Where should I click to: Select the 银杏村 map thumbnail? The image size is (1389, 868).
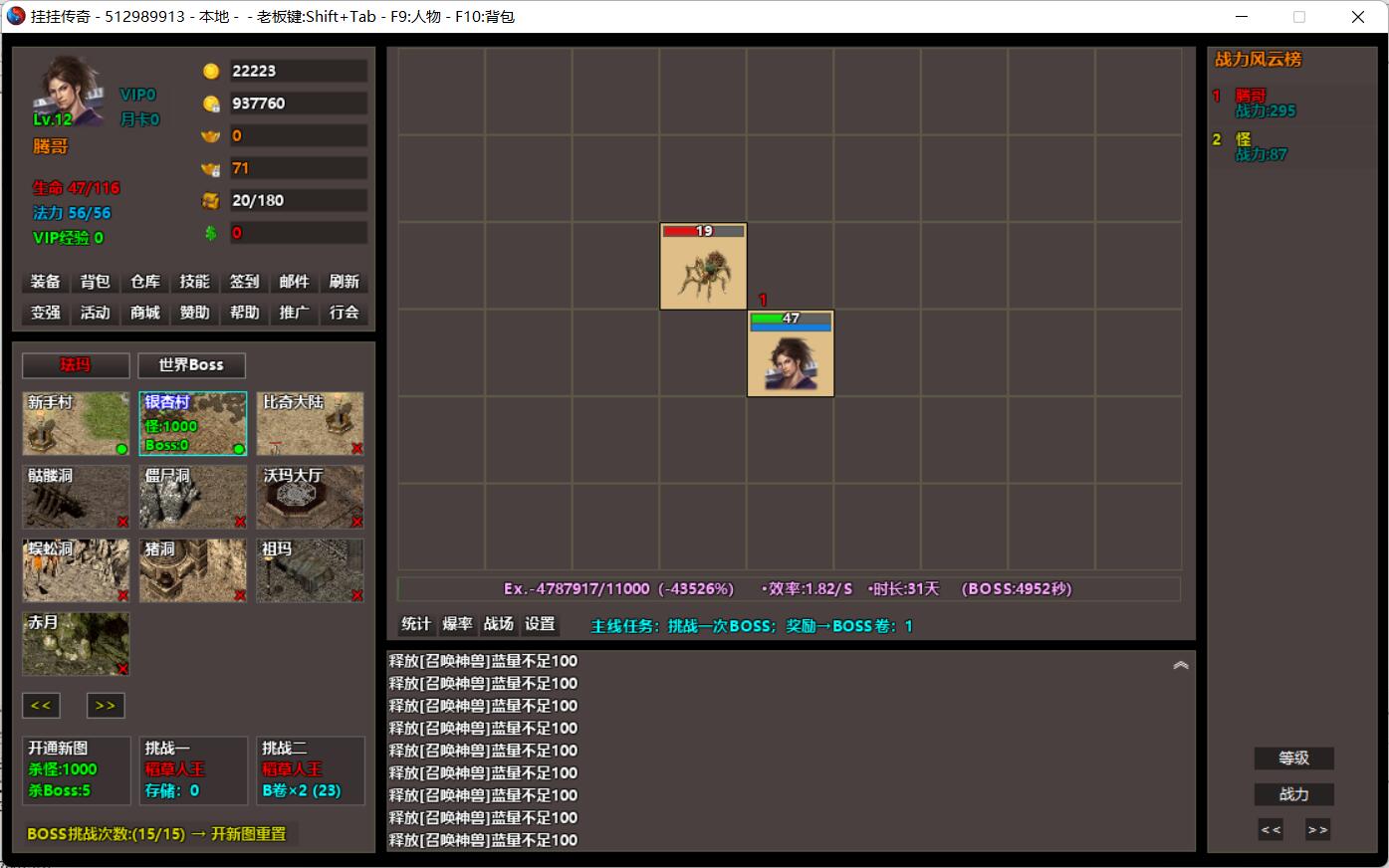[x=193, y=424]
